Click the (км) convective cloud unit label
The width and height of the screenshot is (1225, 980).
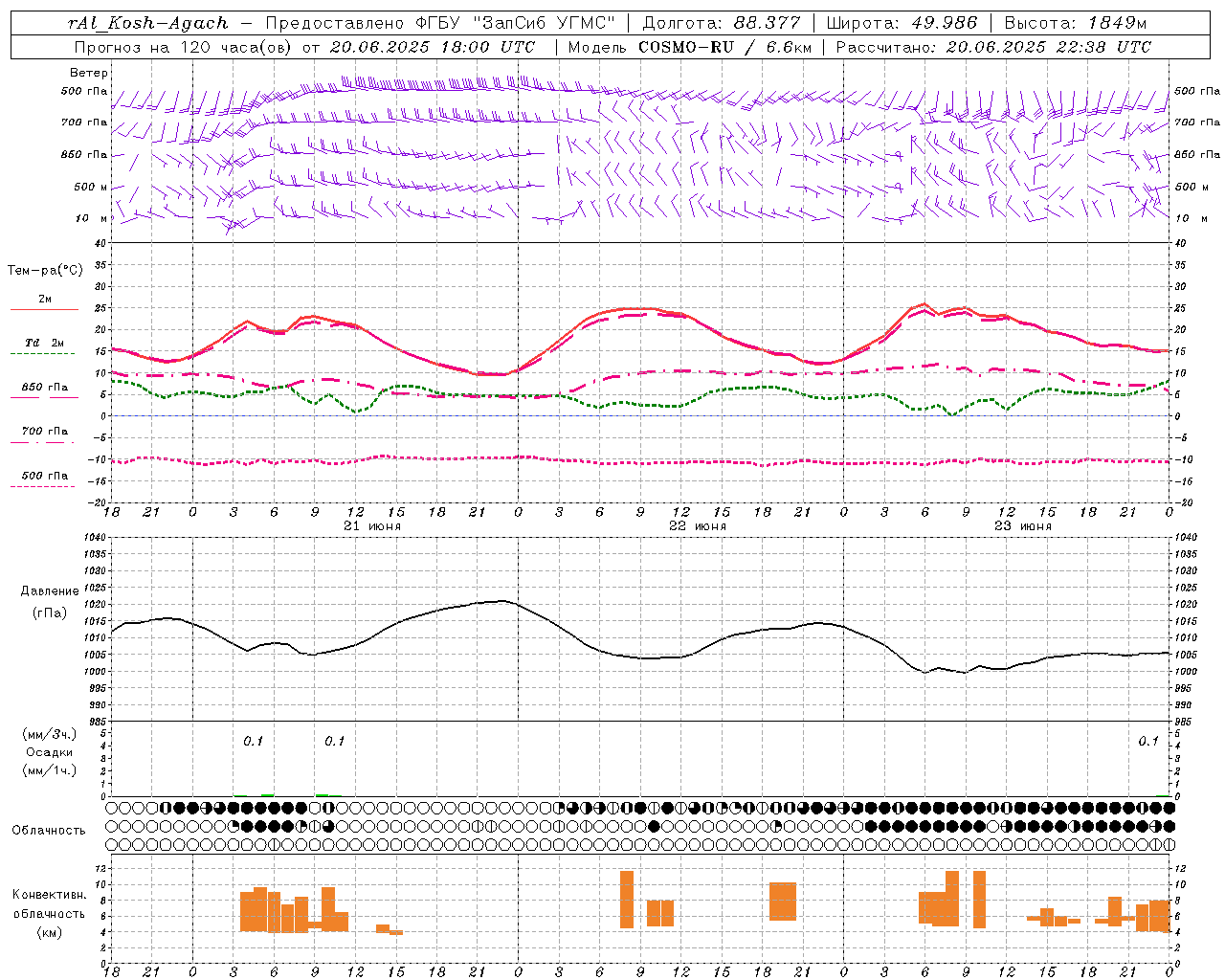coord(50,932)
